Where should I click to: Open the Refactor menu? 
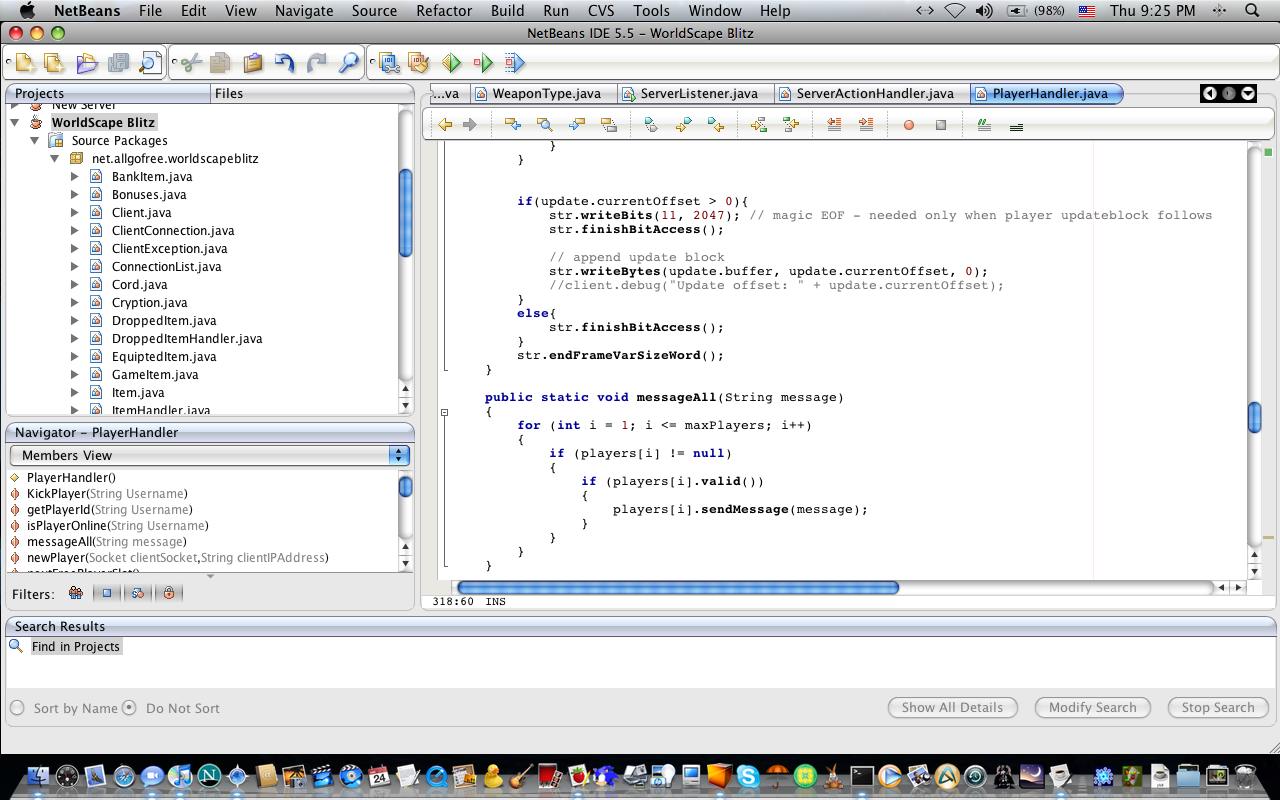tap(444, 11)
